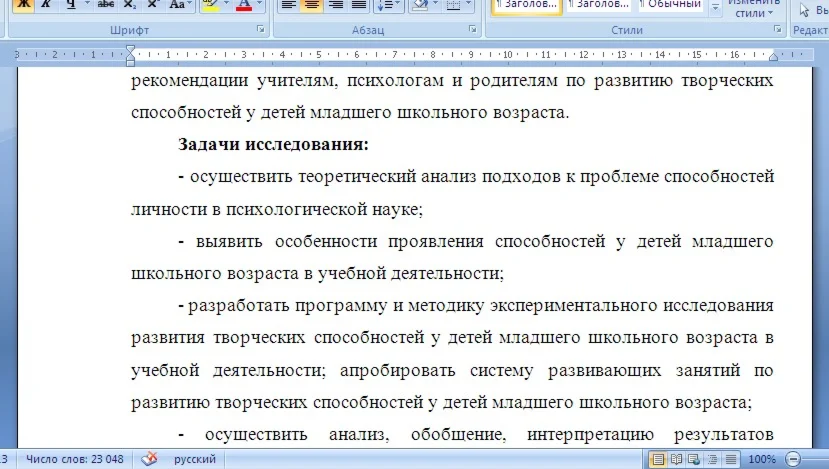The height and width of the screenshot is (469, 829).
Task: Click the word интерпретацию in last line
Action: [591, 435]
